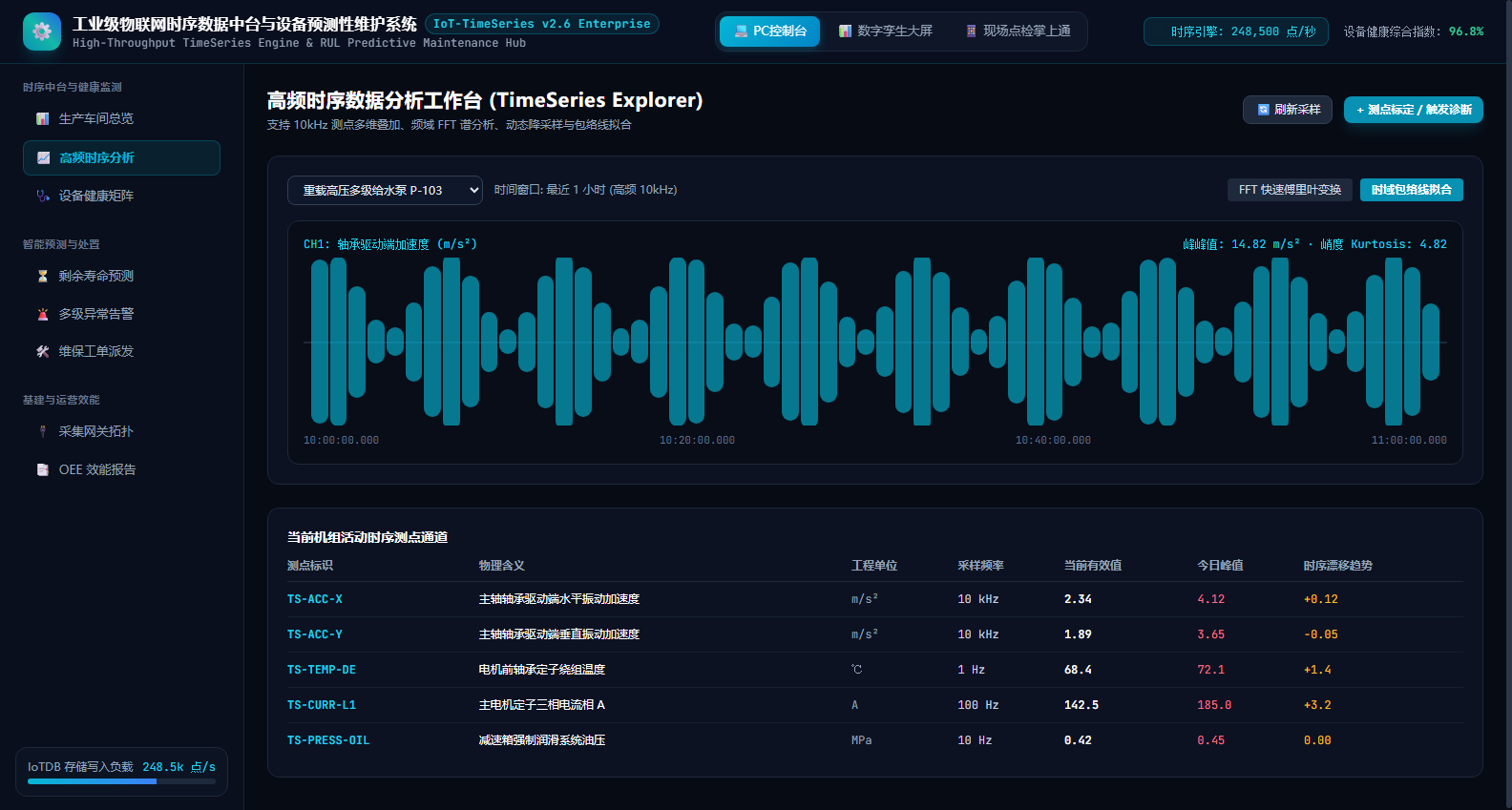1512x810 pixels.
Task: Click the 维保工单派发 tools icon
Action: pos(43,351)
